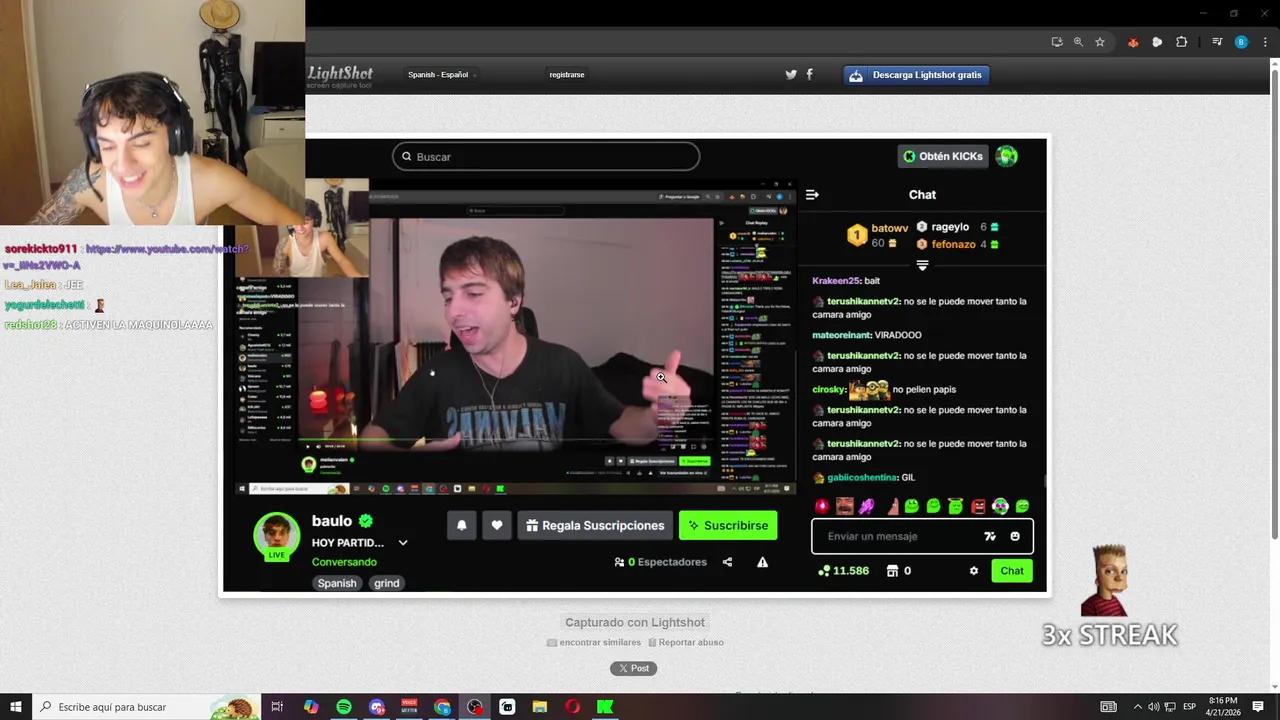The height and width of the screenshot is (720, 1280).
Task: Click the report warning triangle icon
Action: click(x=762, y=562)
